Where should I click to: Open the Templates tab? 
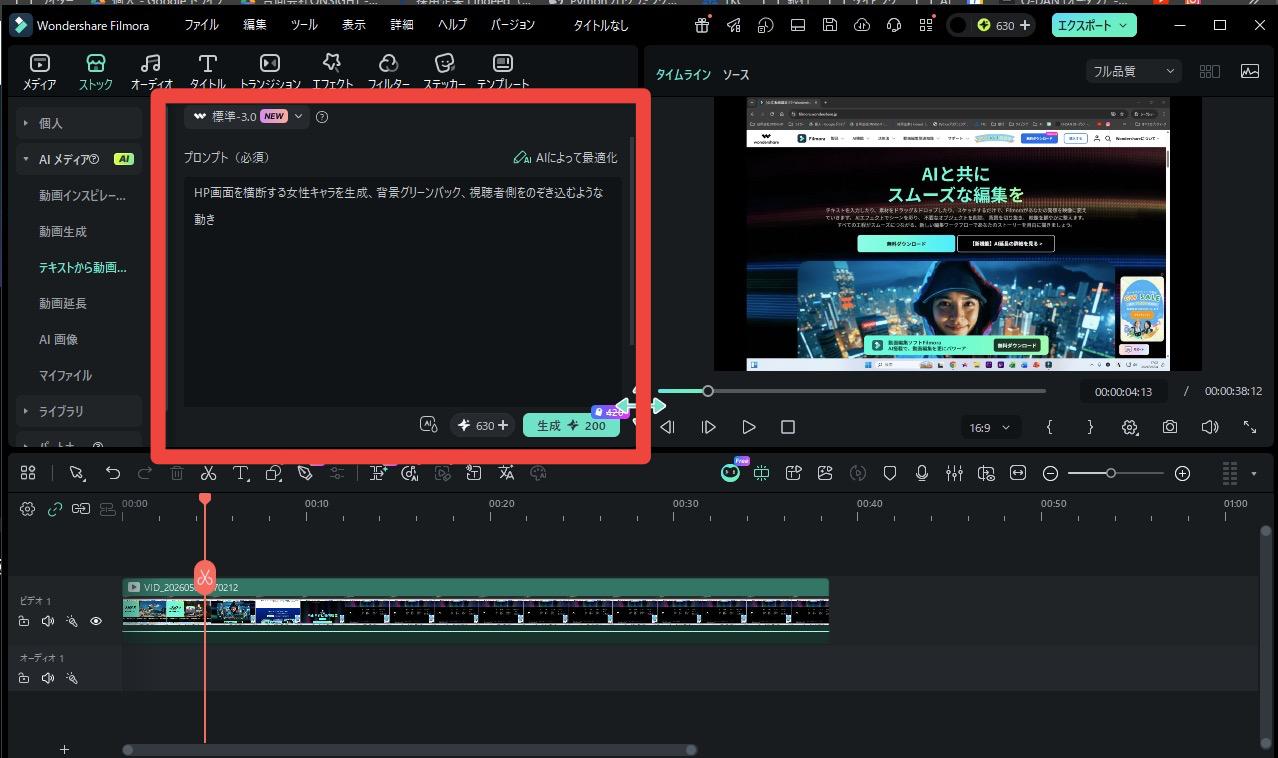pyautogui.click(x=503, y=72)
